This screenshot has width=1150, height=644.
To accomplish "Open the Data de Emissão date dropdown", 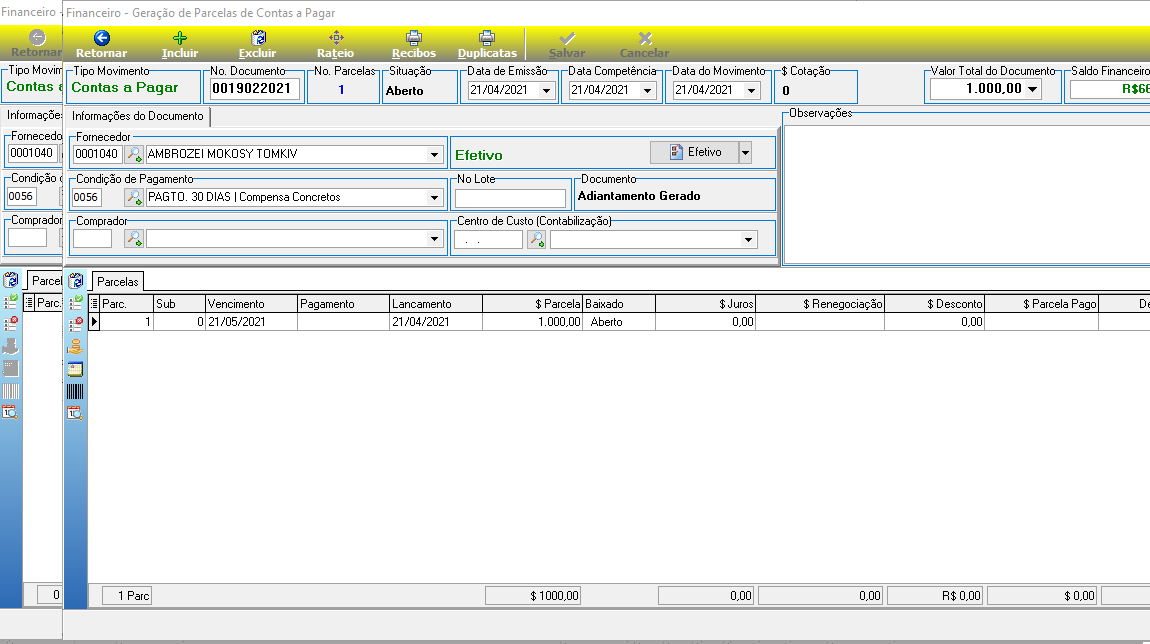I will point(546,90).
